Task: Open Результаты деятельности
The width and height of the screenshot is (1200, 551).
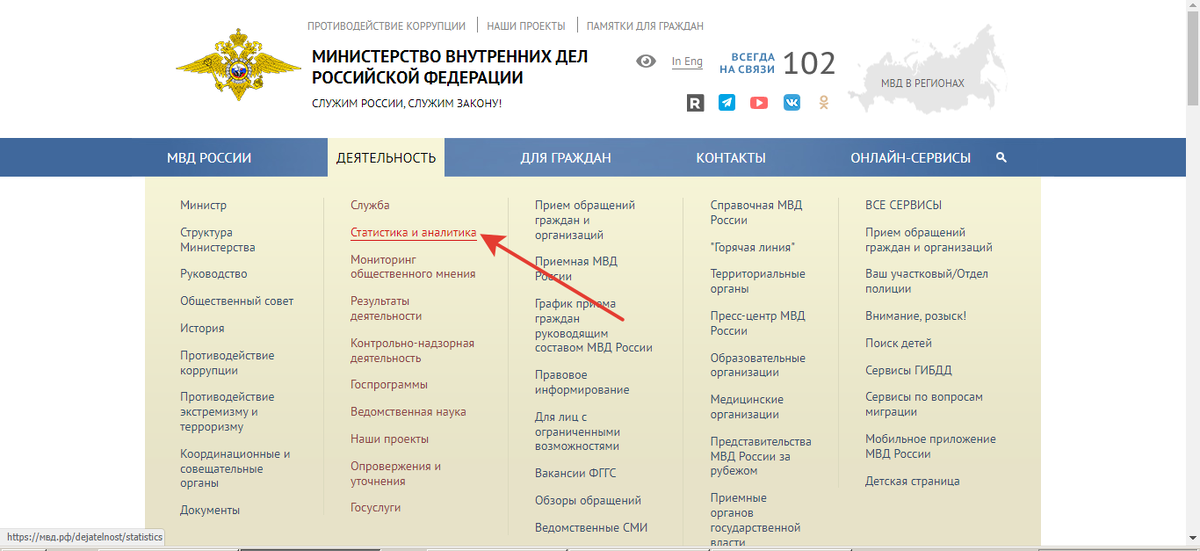Action: click(x=386, y=308)
